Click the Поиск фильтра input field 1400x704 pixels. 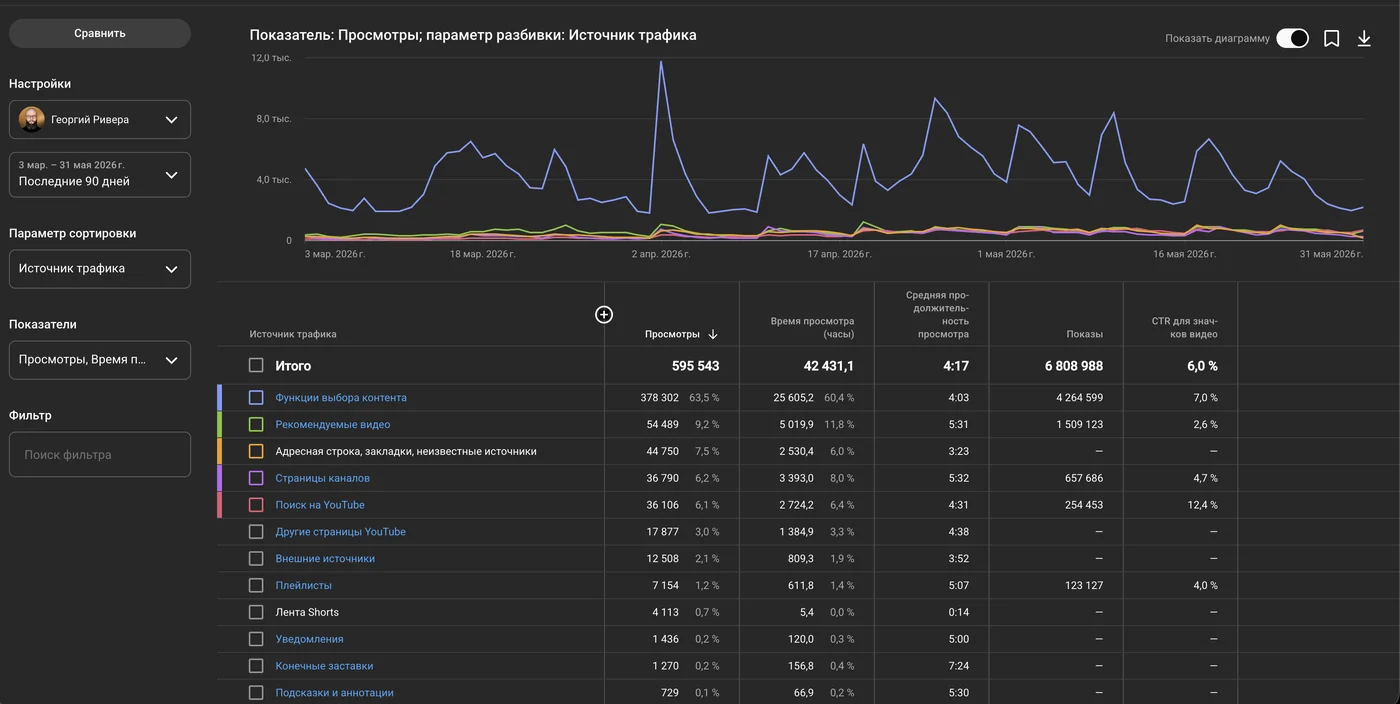click(x=100, y=455)
